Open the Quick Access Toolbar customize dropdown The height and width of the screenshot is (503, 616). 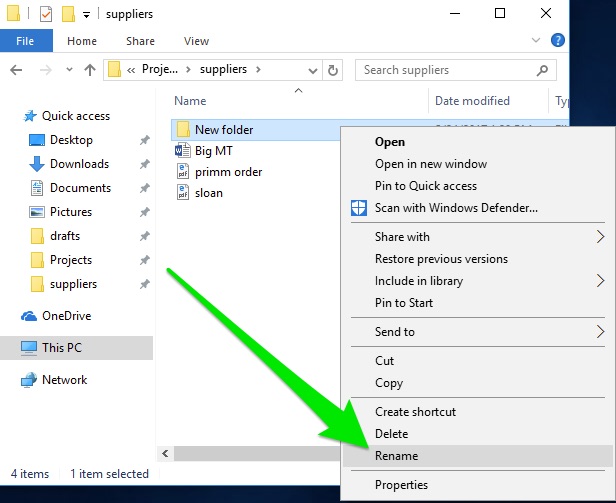pyautogui.click(x=87, y=15)
